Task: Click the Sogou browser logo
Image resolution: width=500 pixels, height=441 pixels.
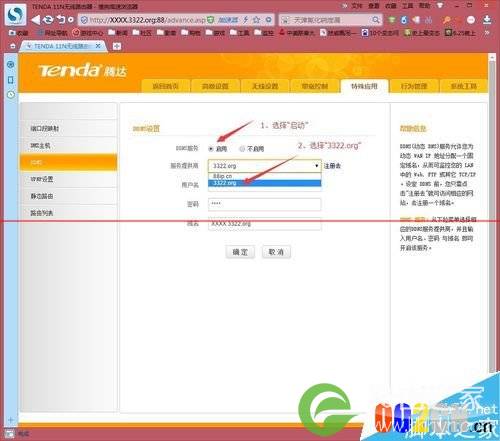Action: (16, 14)
